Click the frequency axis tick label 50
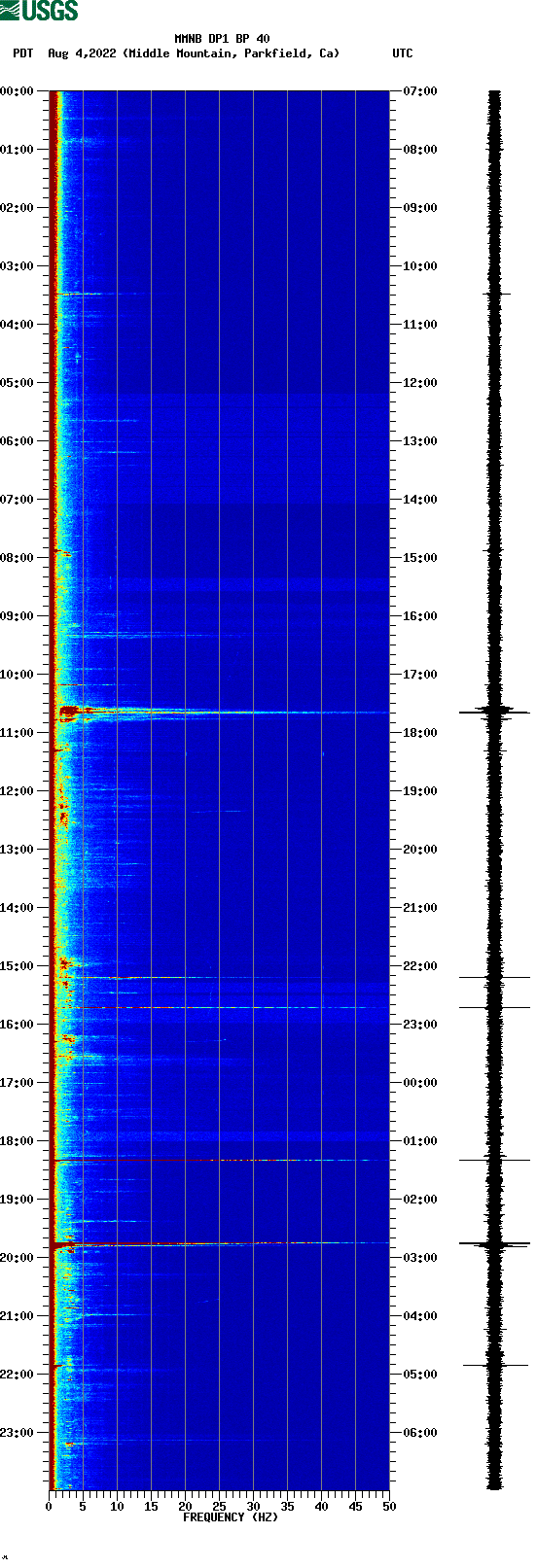537x1568 pixels. [389, 1507]
